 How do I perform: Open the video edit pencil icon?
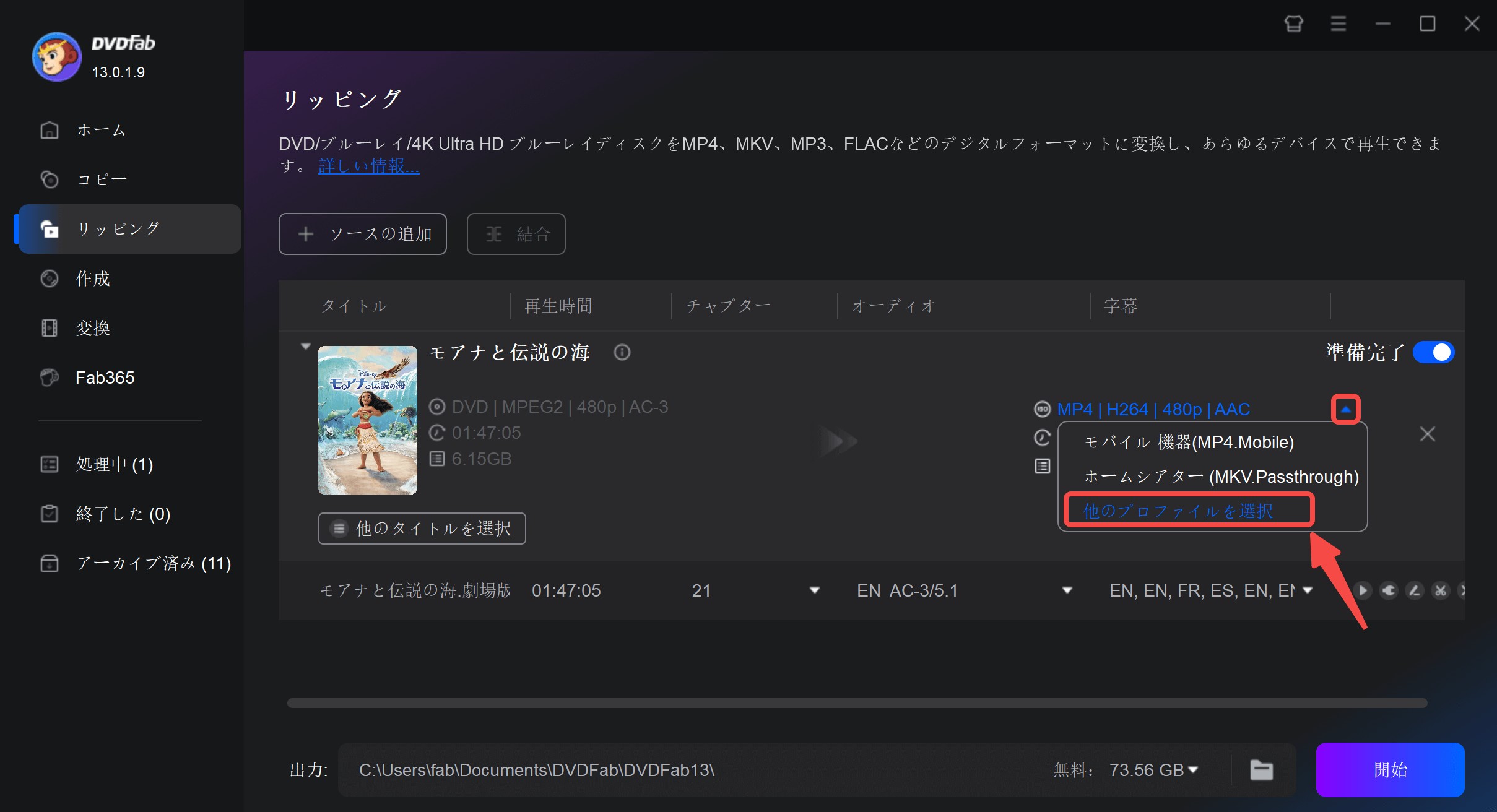[x=1415, y=590]
